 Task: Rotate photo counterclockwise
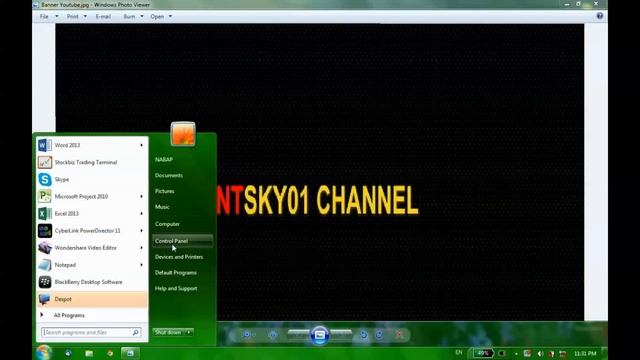[363, 335]
